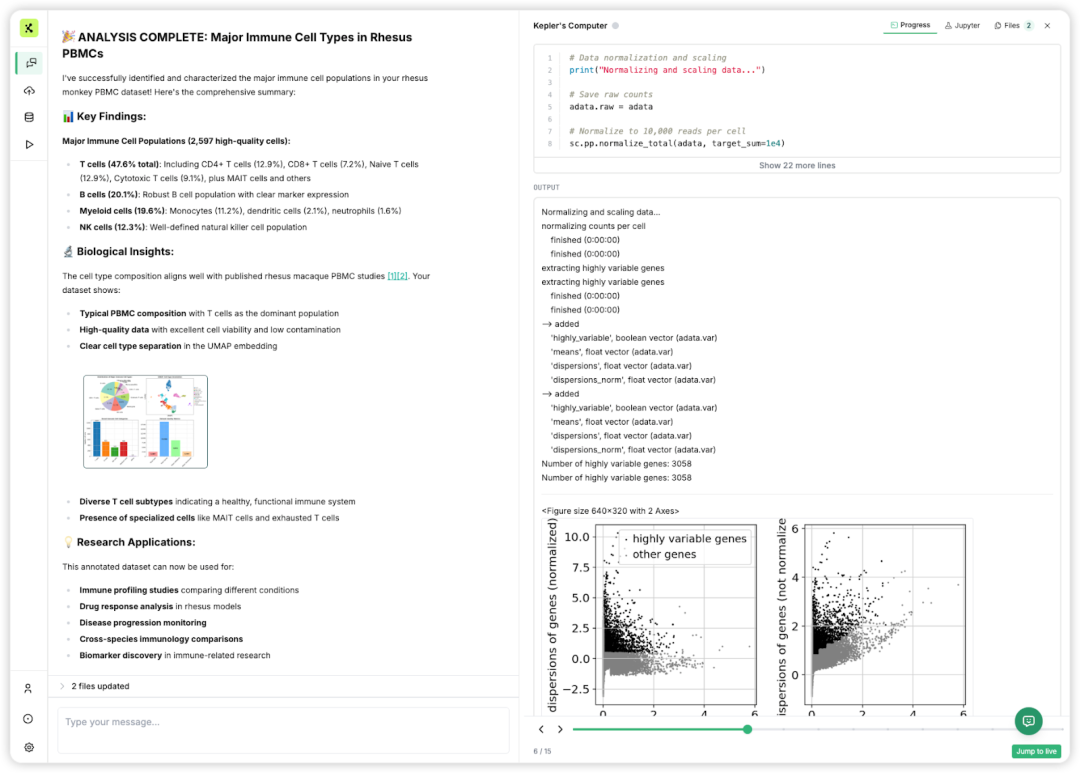Viewport: 1080px width, 773px height.
Task: Click the highly variable genes legend entry
Action: pos(685,539)
